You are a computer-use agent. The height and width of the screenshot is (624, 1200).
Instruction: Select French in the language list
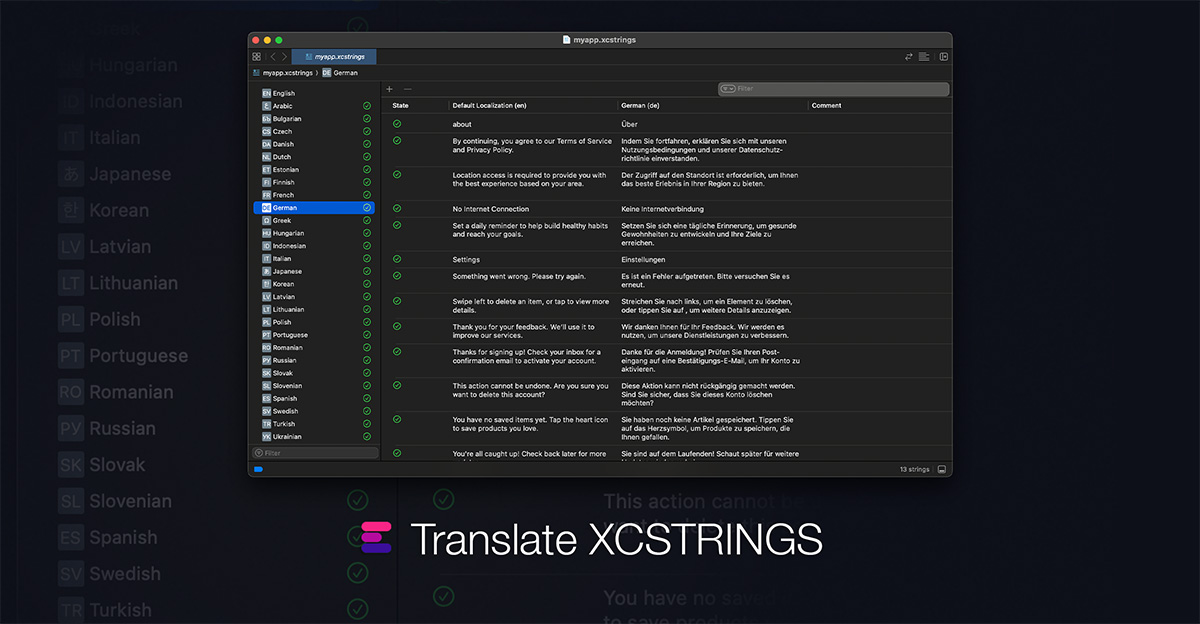(284, 195)
